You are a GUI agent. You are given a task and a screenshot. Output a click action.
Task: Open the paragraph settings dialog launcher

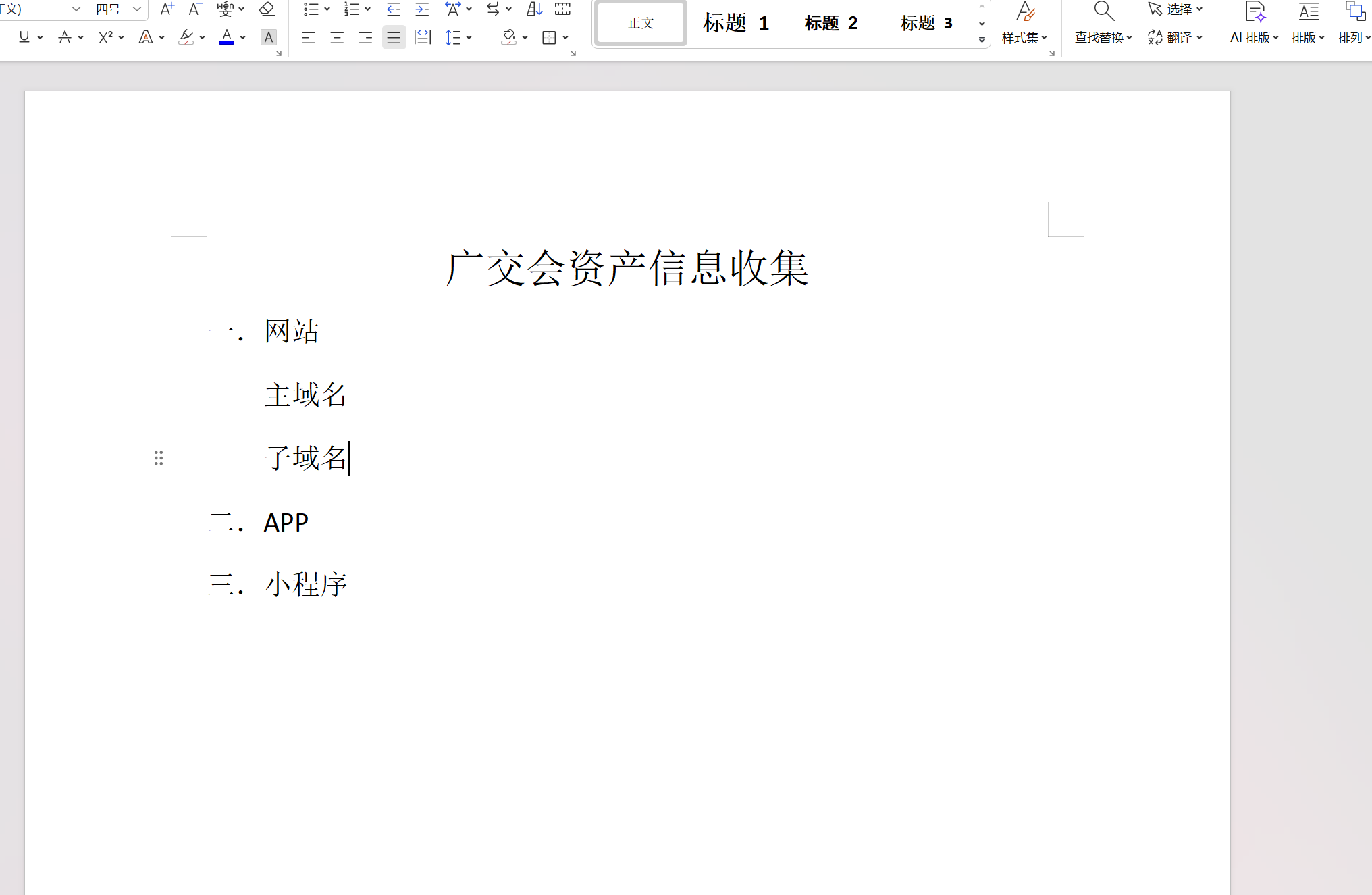(573, 53)
